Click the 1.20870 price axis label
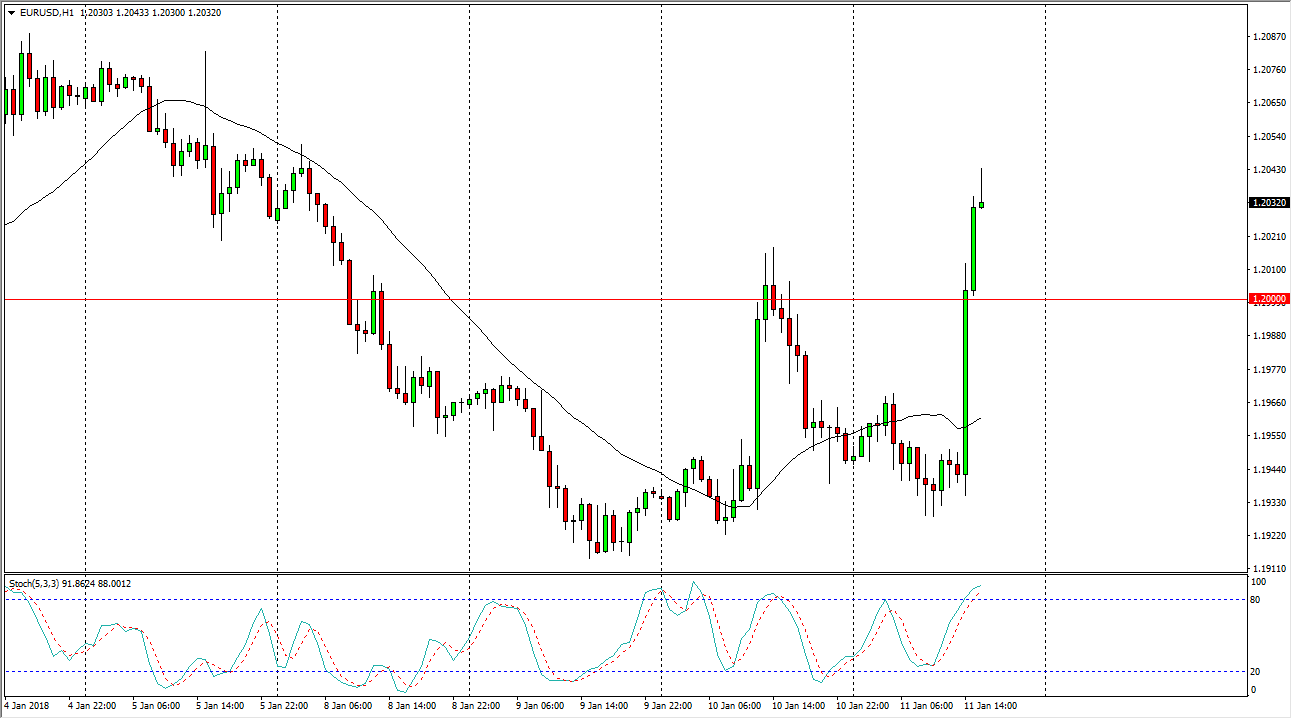The height and width of the screenshot is (719, 1292). point(1269,37)
